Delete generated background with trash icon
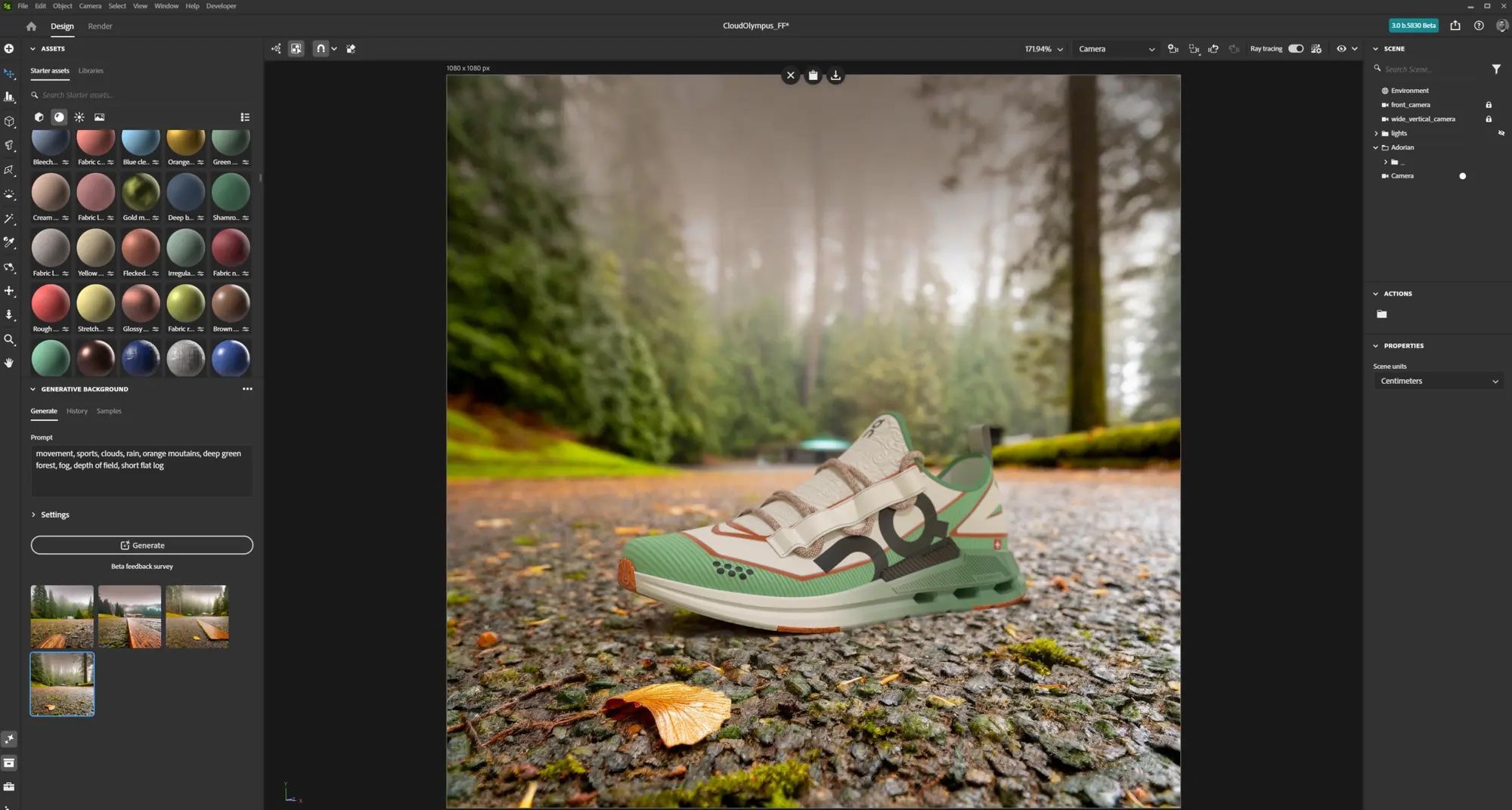 click(x=813, y=76)
